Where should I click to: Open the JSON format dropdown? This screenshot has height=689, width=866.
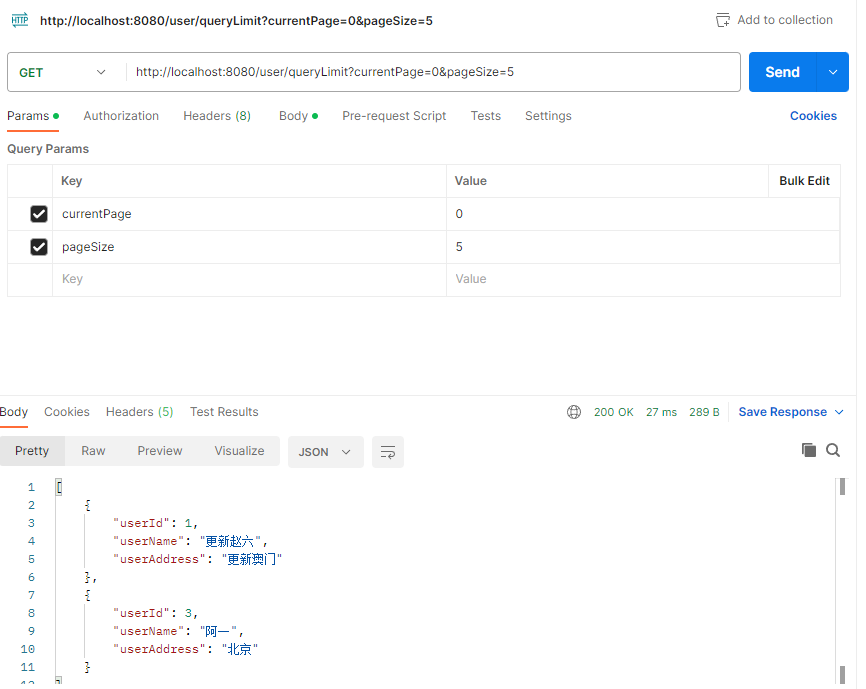(x=326, y=452)
